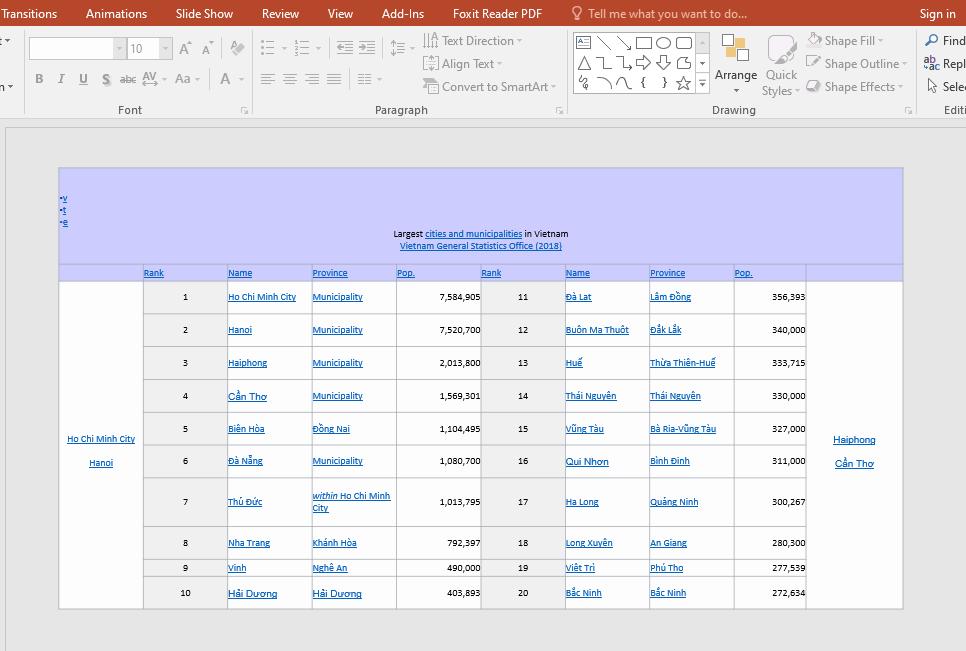Screen dimensions: 966x651
Task: Click the Vietnam General Statistics Office link
Action: pos(481,245)
